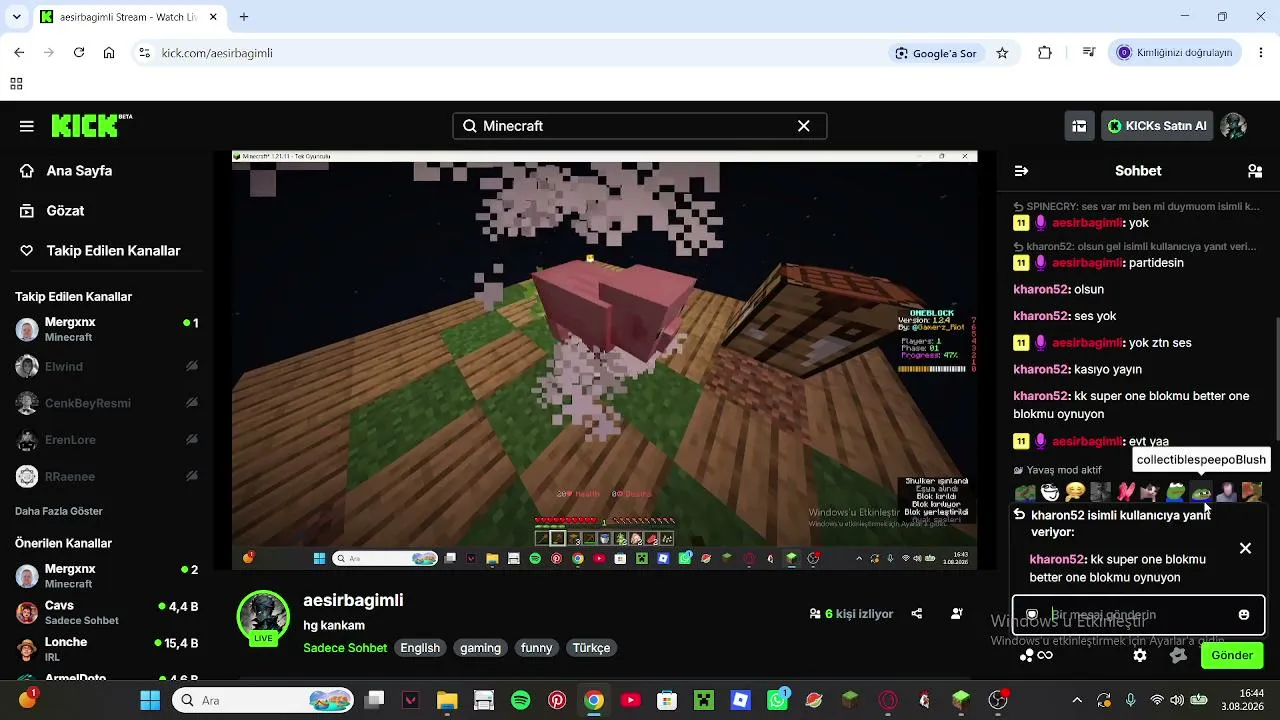Click the chat identity badge icon in input
Screen dimensions: 1280x720
coord(1032,615)
